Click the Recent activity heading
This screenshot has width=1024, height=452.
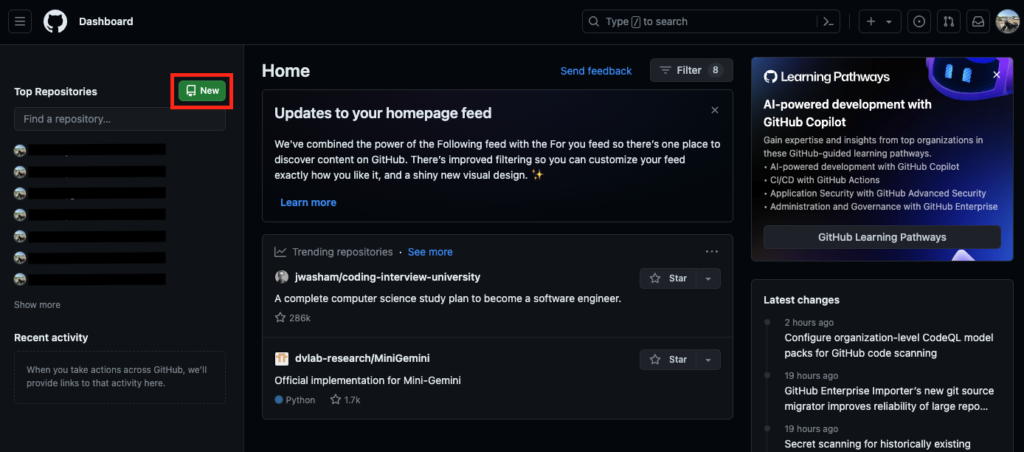click(51, 338)
